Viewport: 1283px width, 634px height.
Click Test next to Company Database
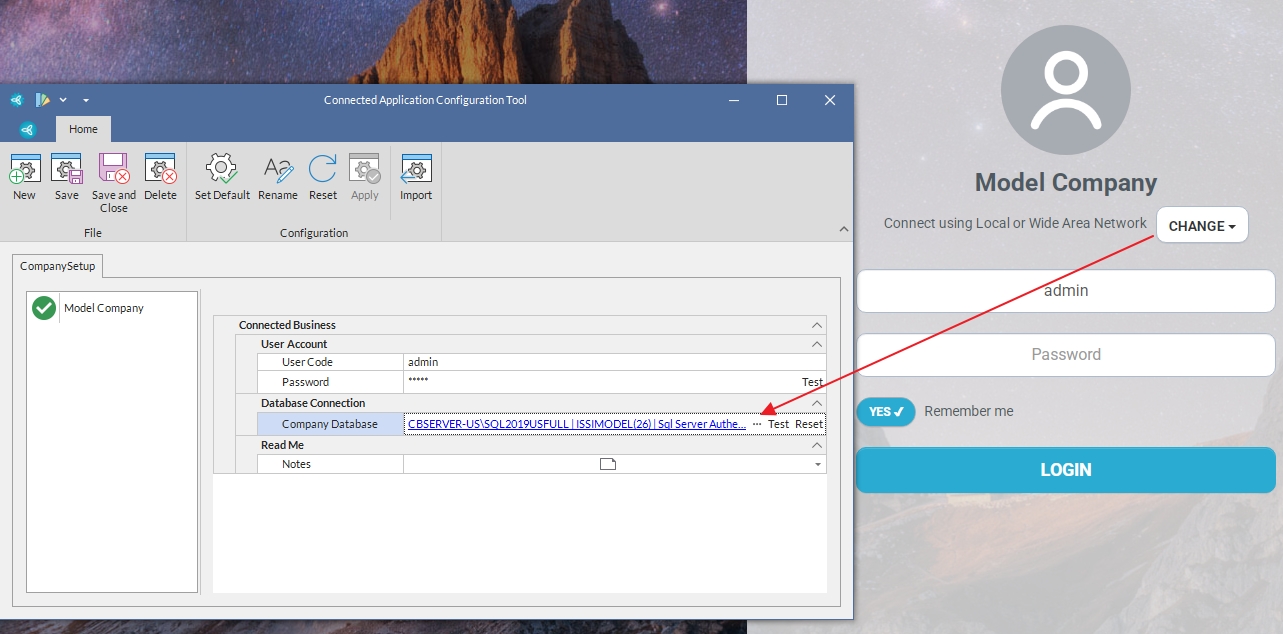pyautogui.click(x=778, y=424)
